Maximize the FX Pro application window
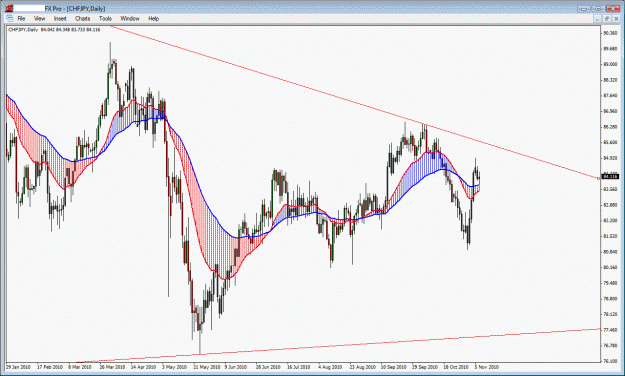 click(x=598, y=8)
